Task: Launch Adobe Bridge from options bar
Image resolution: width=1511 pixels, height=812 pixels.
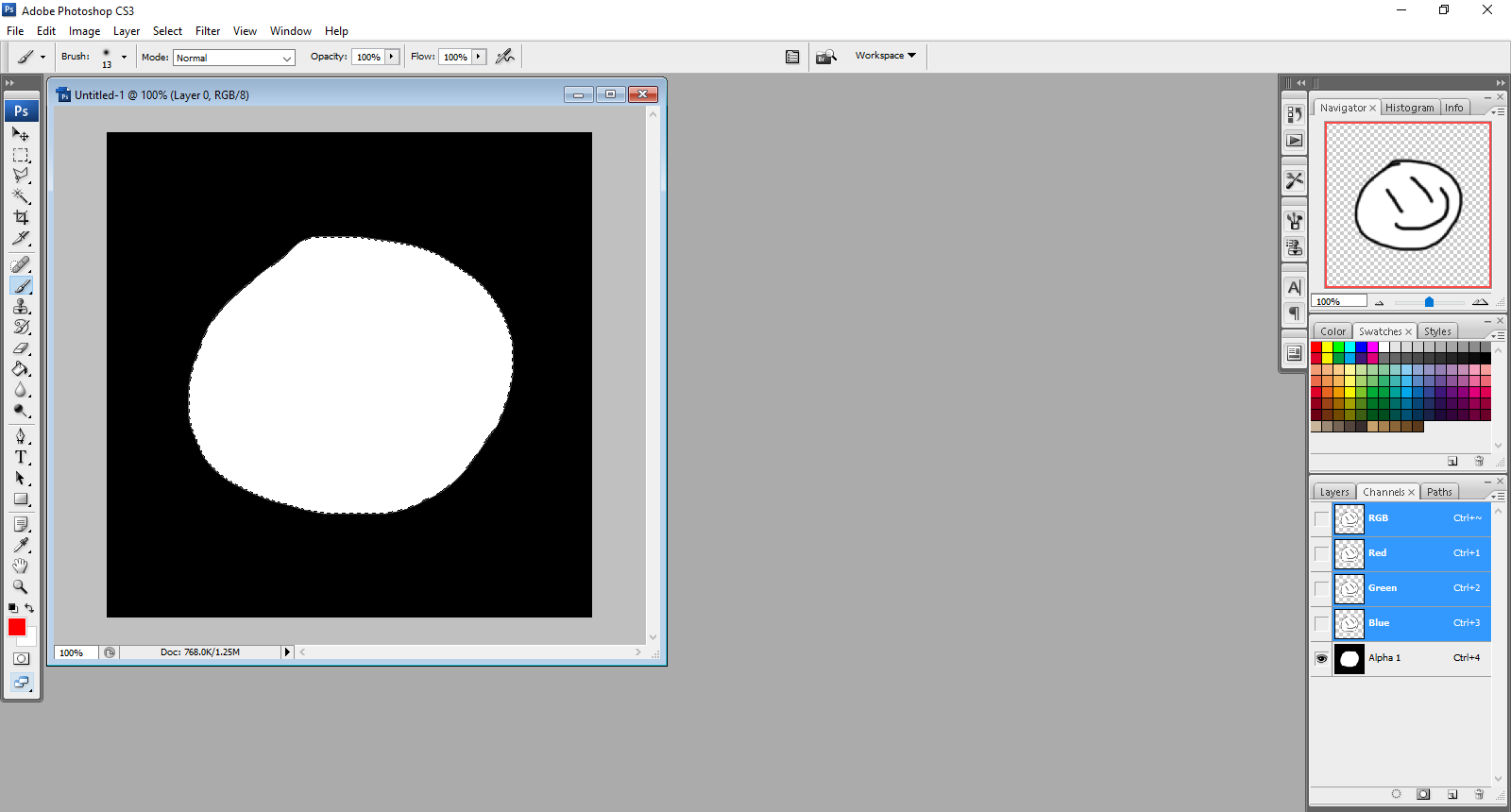Action: pyautogui.click(x=826, y=57)
